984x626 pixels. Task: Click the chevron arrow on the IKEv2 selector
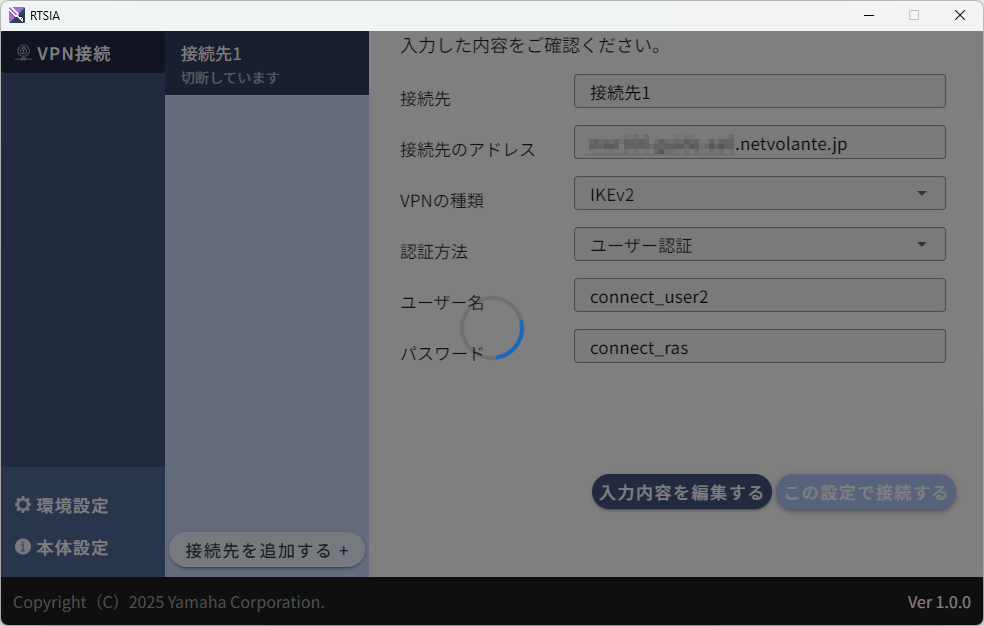click(x=921, y=192)
